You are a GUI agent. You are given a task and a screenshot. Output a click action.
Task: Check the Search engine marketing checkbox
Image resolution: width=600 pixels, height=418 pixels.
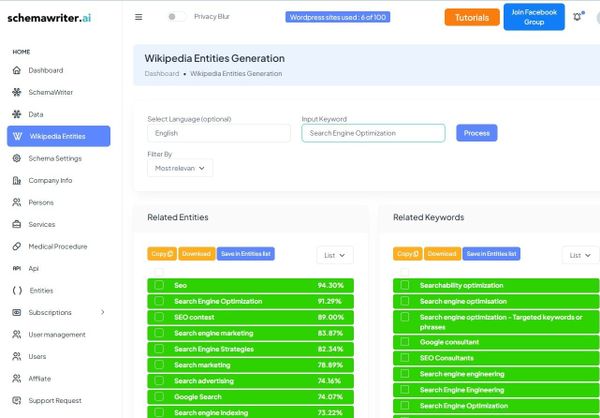click(159, 333)
